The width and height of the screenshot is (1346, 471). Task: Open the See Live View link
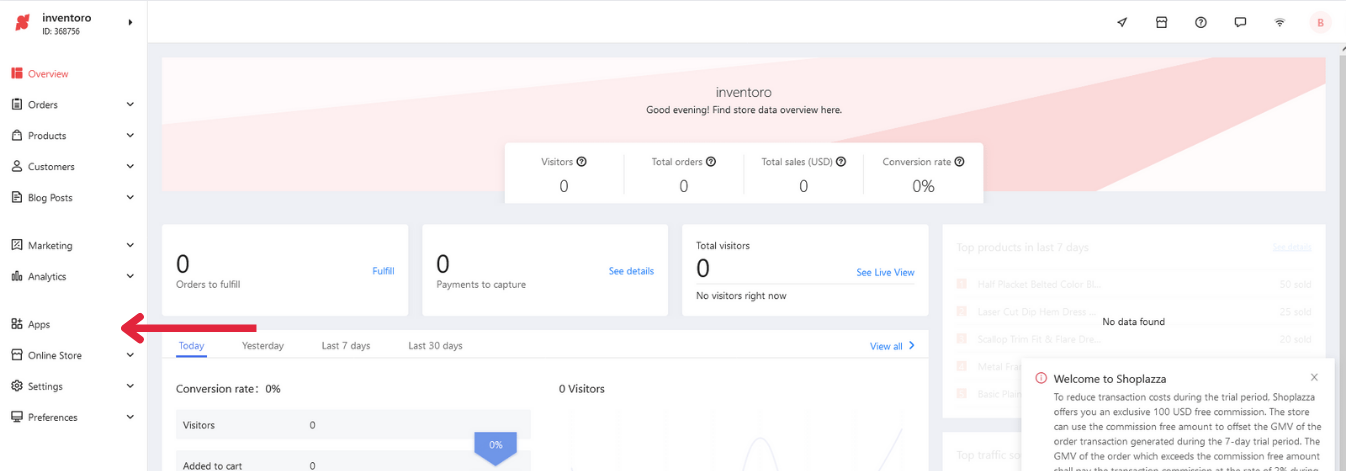885,272
